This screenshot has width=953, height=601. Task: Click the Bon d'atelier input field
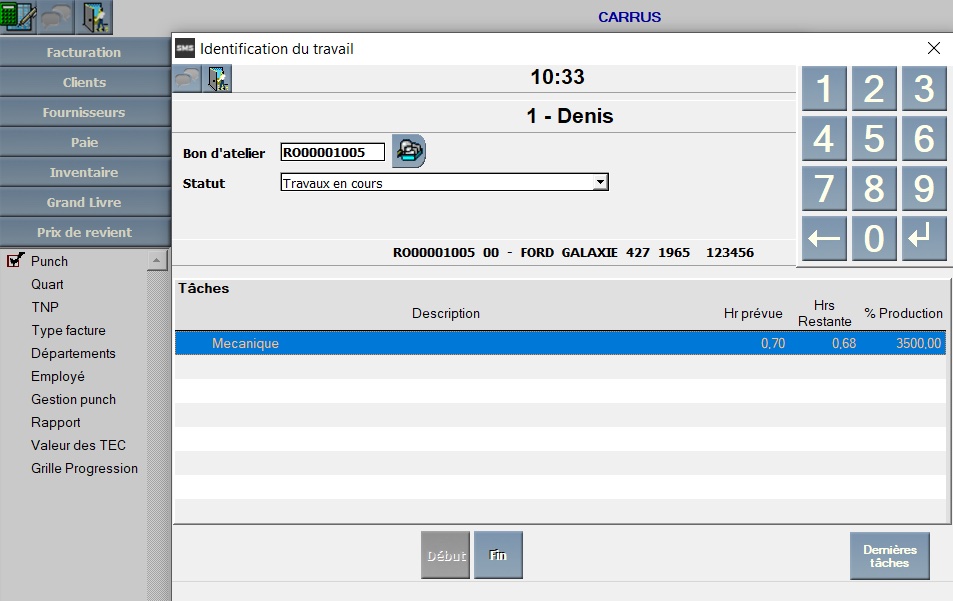coord(332,152)
